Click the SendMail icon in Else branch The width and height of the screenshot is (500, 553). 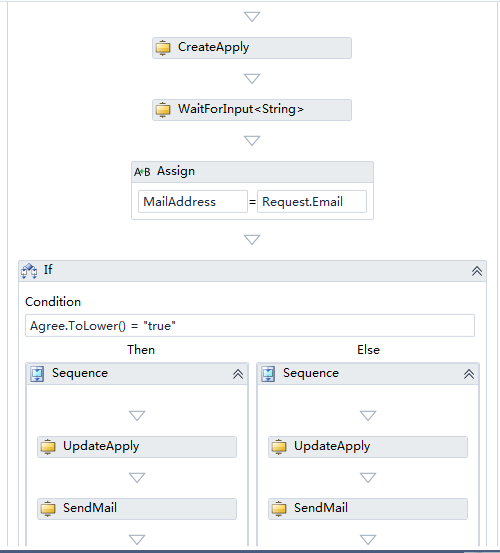(x=279, y=509)
